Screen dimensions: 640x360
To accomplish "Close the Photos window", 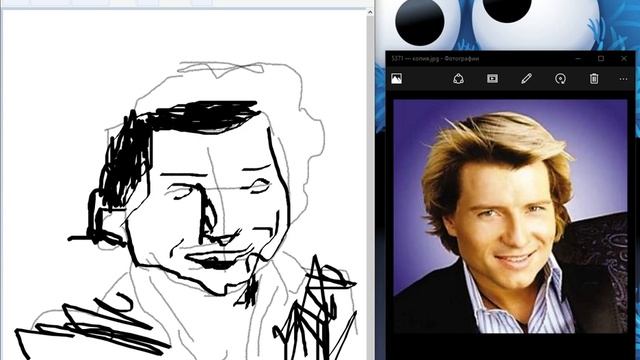I will [x=624, y=59].
